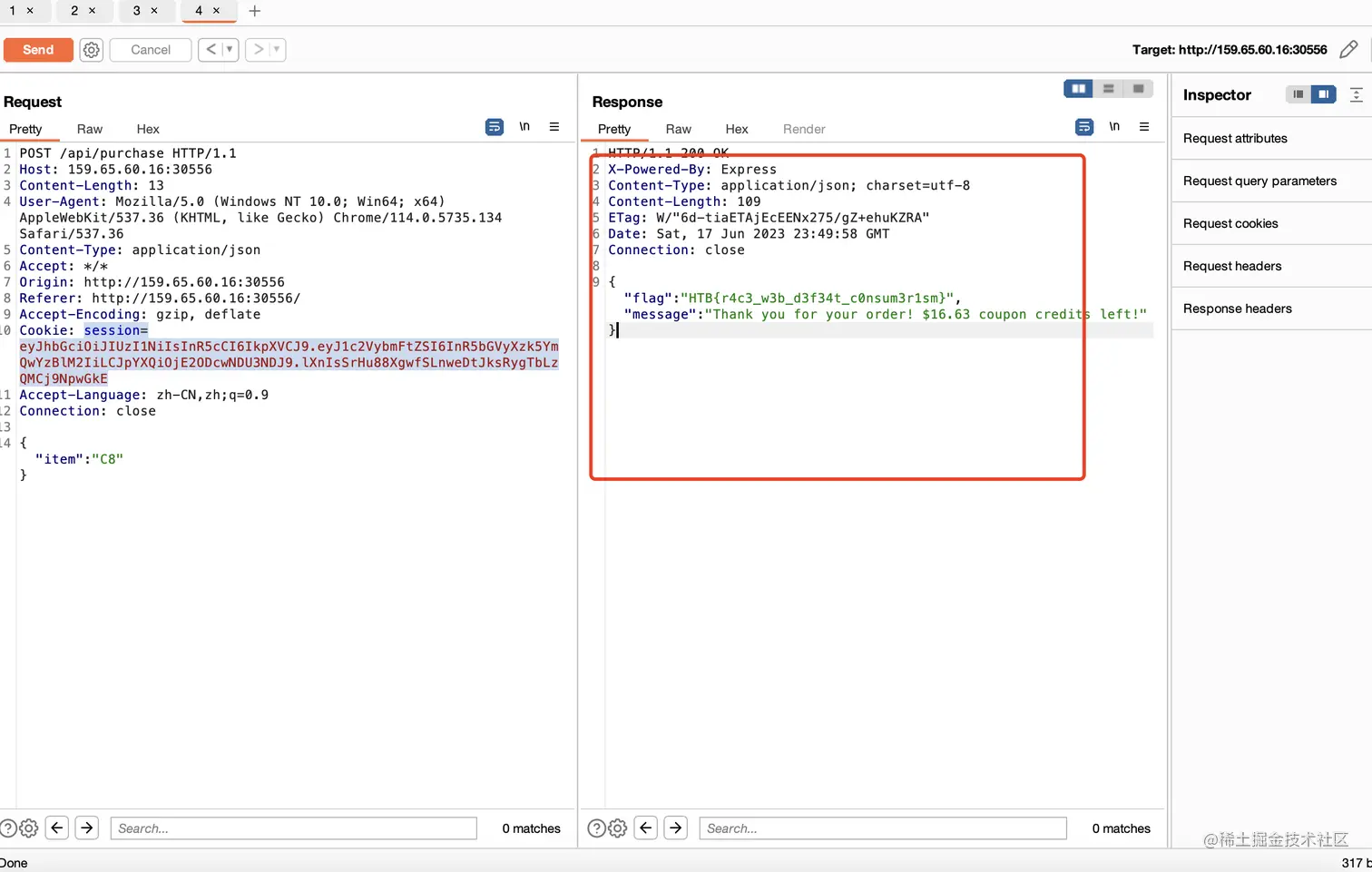Expand Request attributes section

click(1271, 139)
